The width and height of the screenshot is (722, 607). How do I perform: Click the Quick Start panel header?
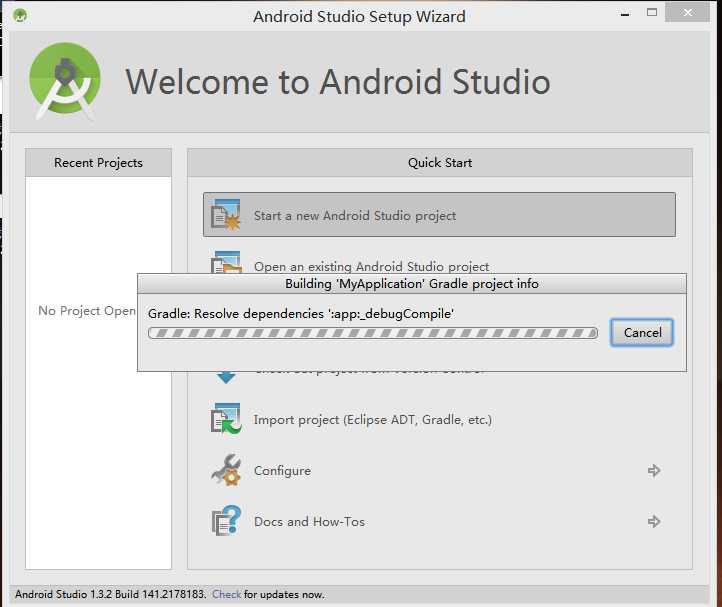(440, 163)
